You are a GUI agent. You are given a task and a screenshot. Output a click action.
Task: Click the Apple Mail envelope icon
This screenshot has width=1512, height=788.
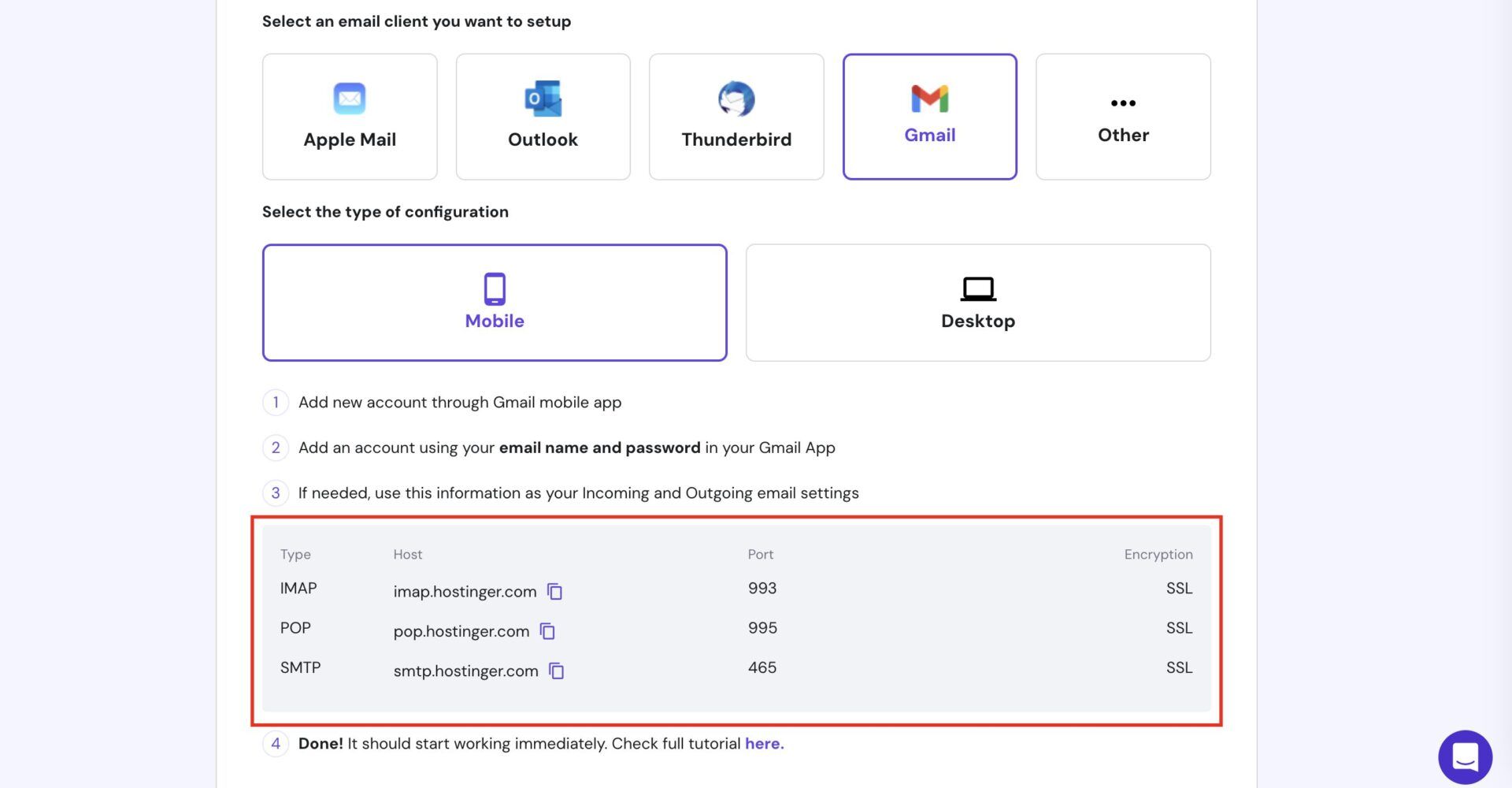[350, 98]
